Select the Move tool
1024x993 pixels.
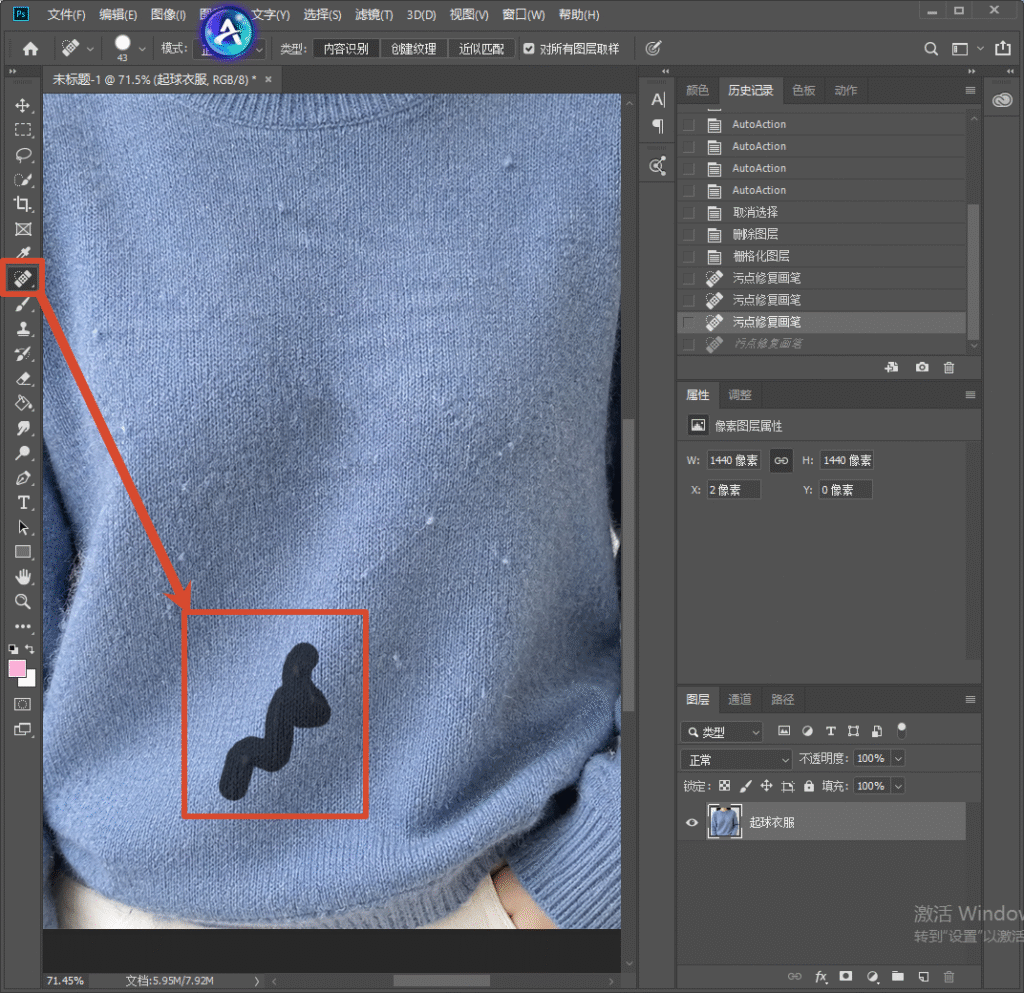(23, 105)
